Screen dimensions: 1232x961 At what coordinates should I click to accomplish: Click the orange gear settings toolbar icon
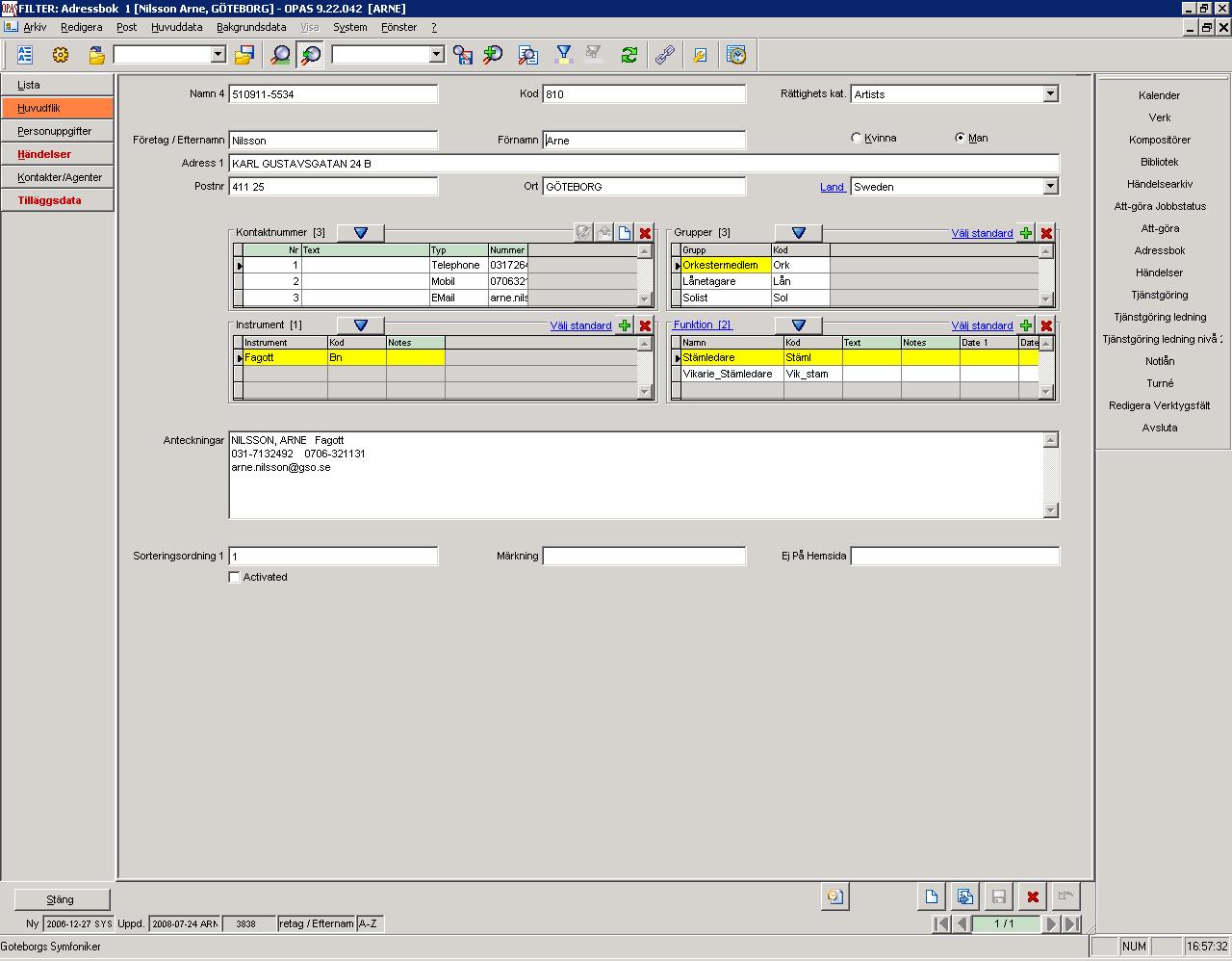click(61, 55)
